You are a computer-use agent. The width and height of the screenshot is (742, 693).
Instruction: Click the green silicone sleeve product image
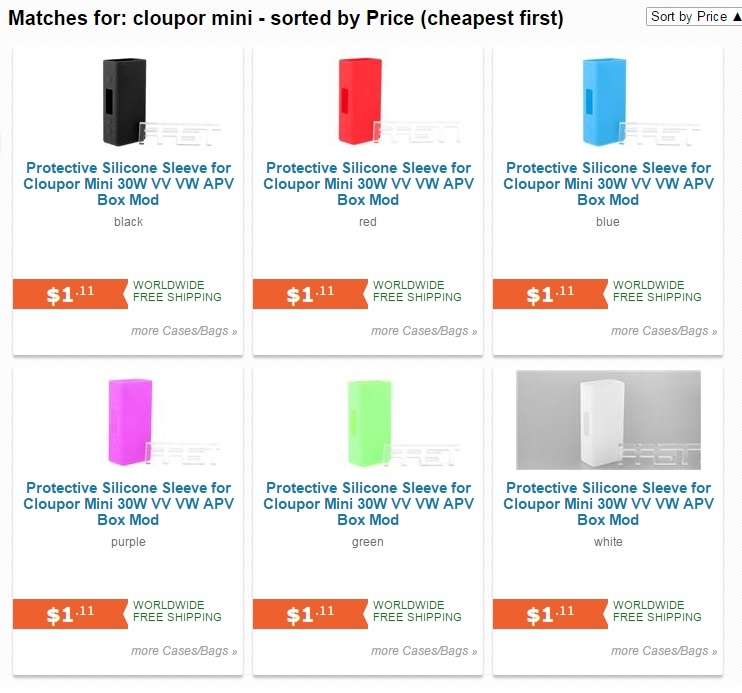[x=368, y=420]
